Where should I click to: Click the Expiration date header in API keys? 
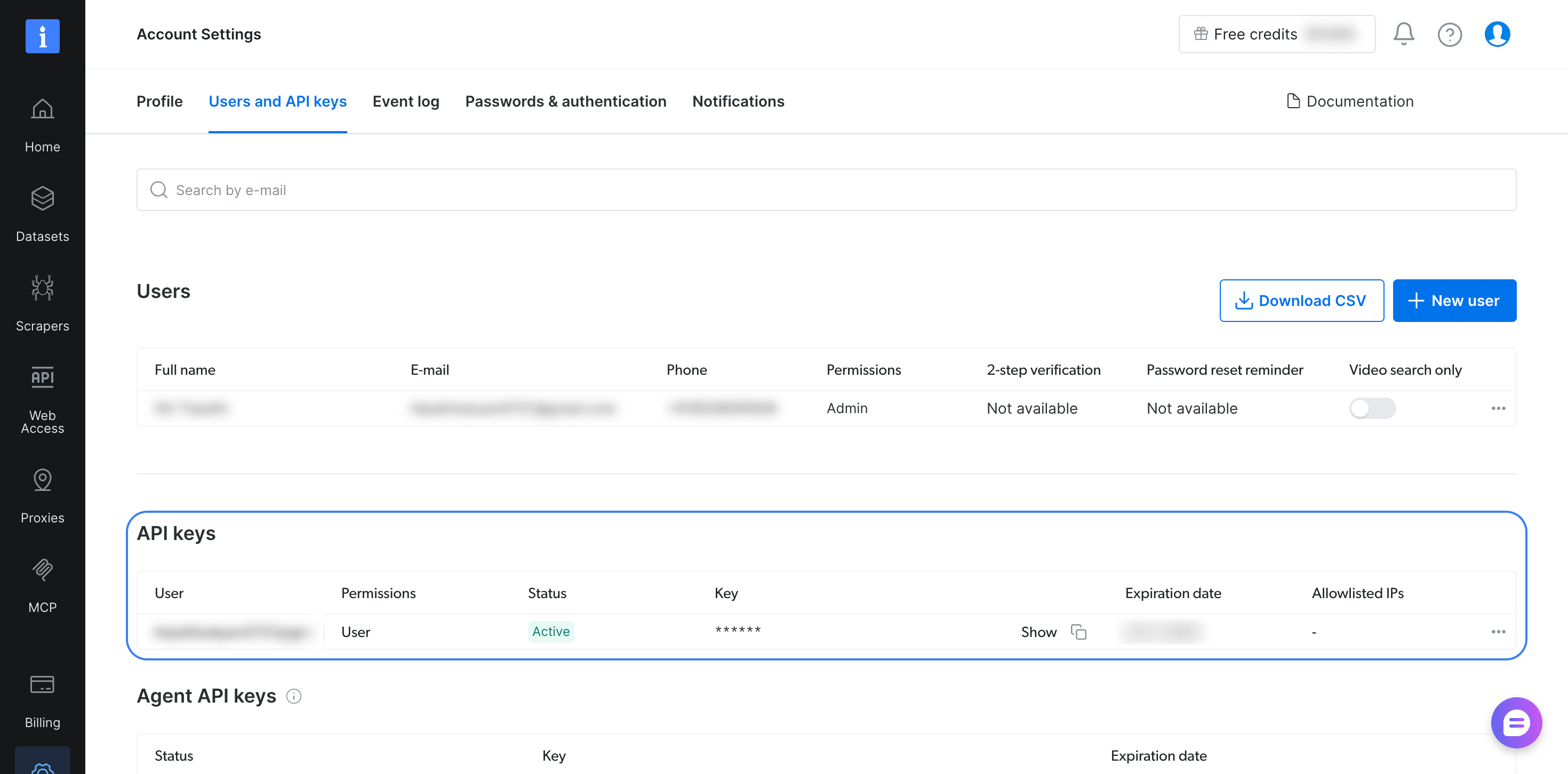click(1173, 593)
